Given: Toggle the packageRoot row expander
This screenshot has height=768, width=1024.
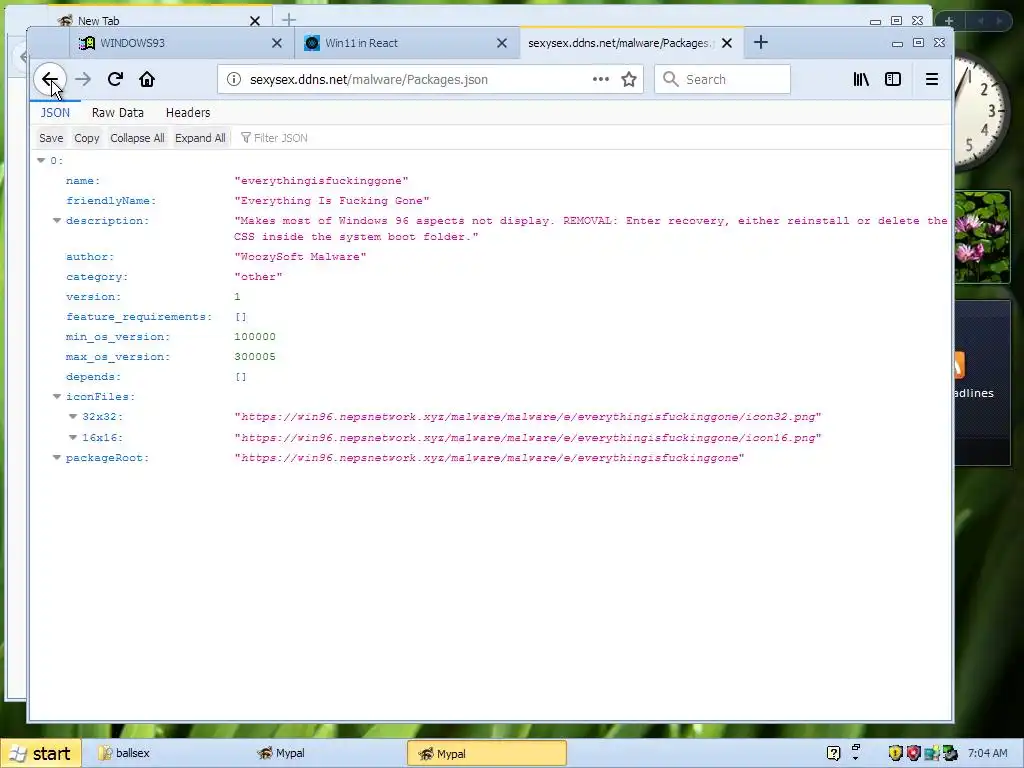Looking at the screenshot, I should point(57,458).
